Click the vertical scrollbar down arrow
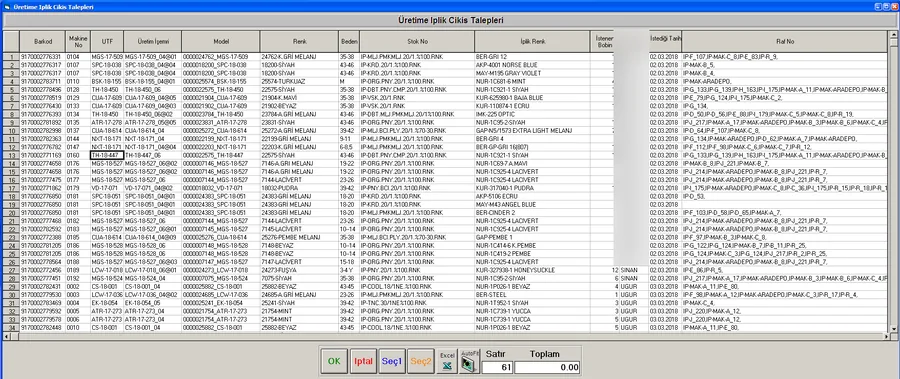The height and width of the screenshot is (379, 900). tap(893, 328)
